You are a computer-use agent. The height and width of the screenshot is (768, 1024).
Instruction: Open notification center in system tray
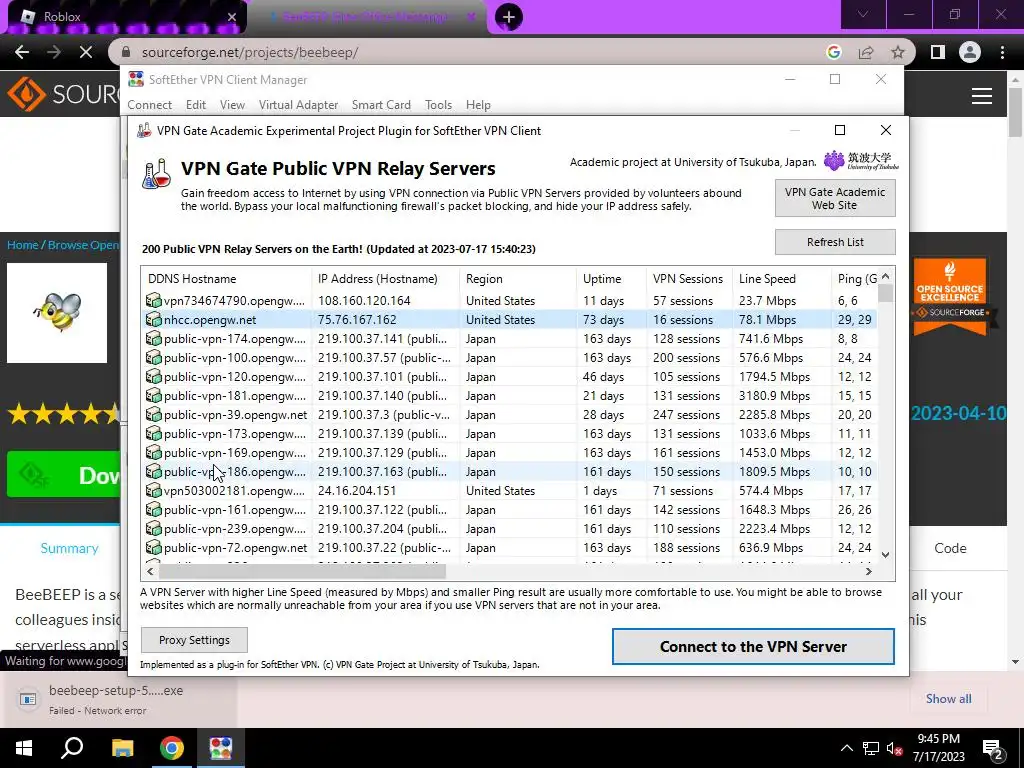coord(992,748)
